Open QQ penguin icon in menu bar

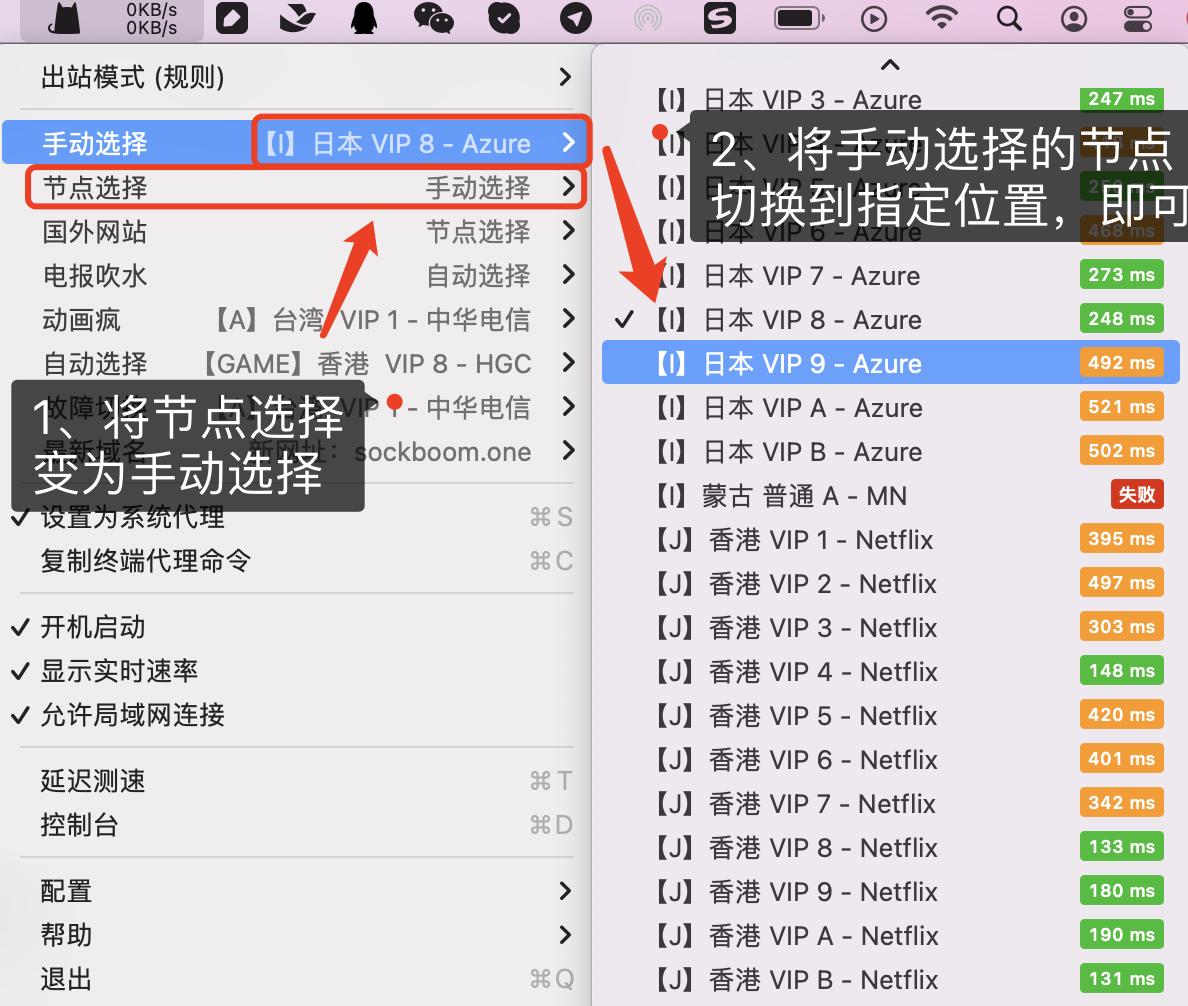362,18
